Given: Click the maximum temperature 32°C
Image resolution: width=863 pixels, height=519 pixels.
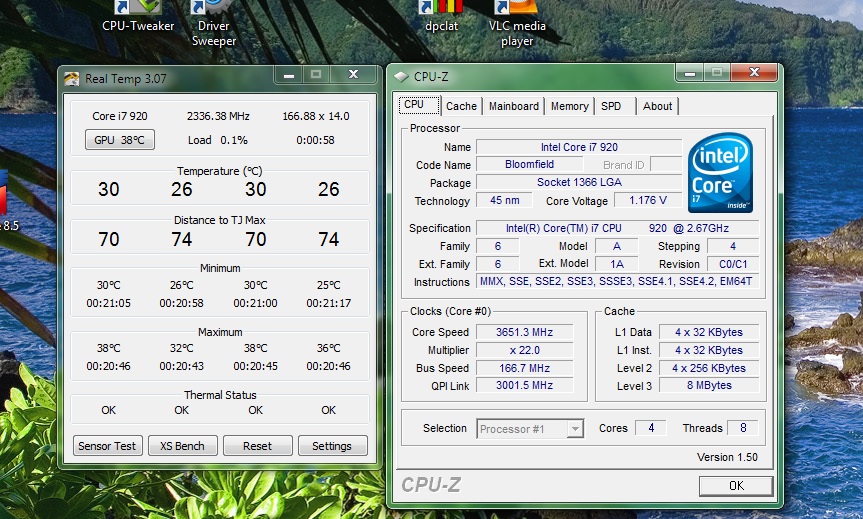Looking at the screenshot, I should pos(182,348).
